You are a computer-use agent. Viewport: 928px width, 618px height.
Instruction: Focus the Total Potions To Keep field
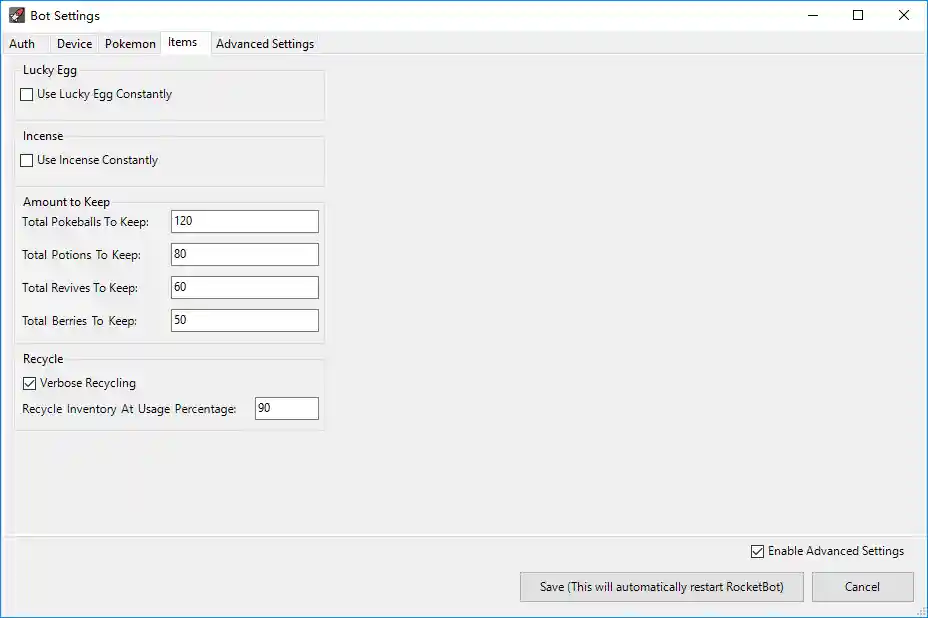pos(244,254)
